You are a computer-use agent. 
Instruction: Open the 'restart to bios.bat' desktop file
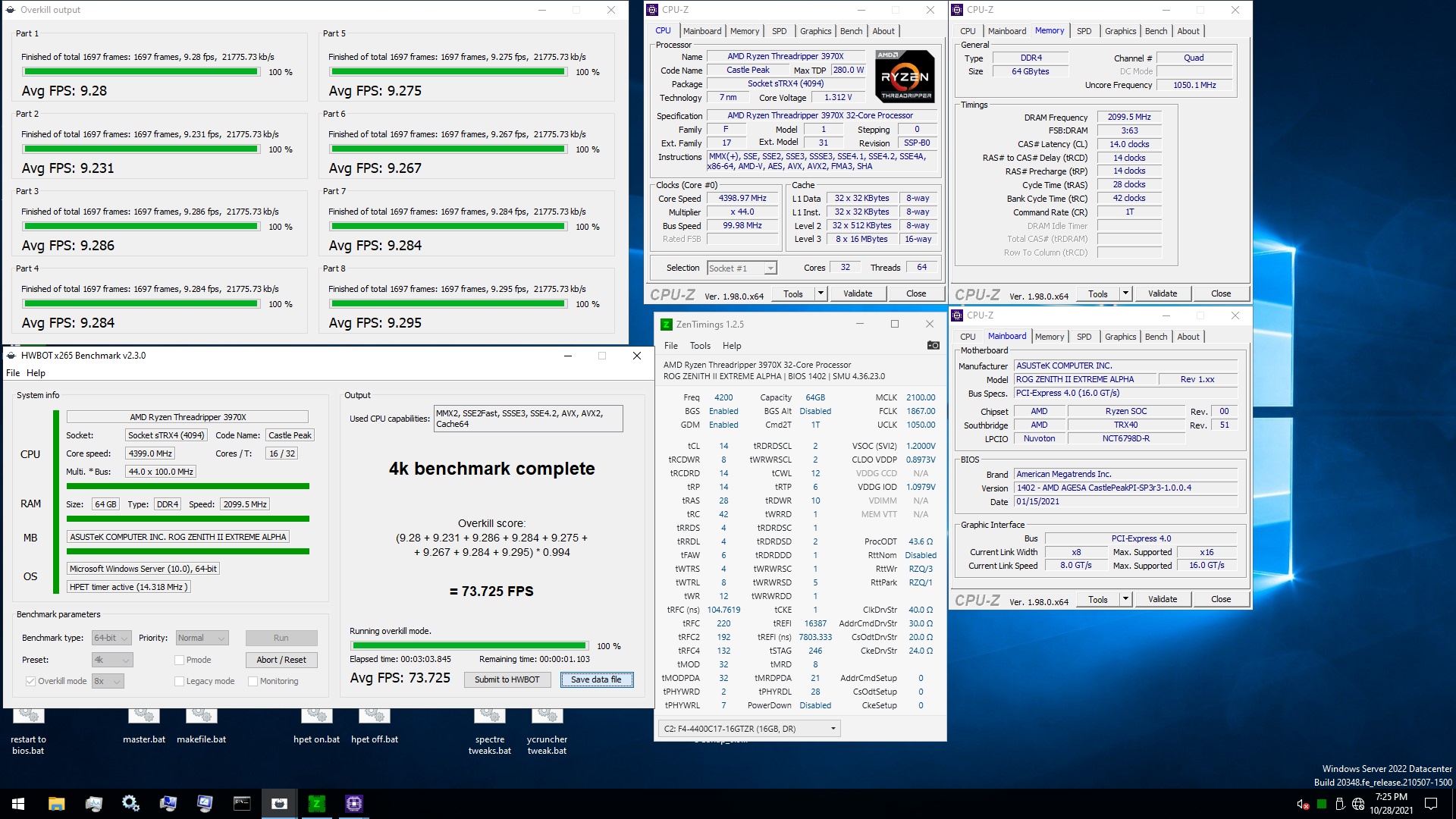[x=28, y=730]
